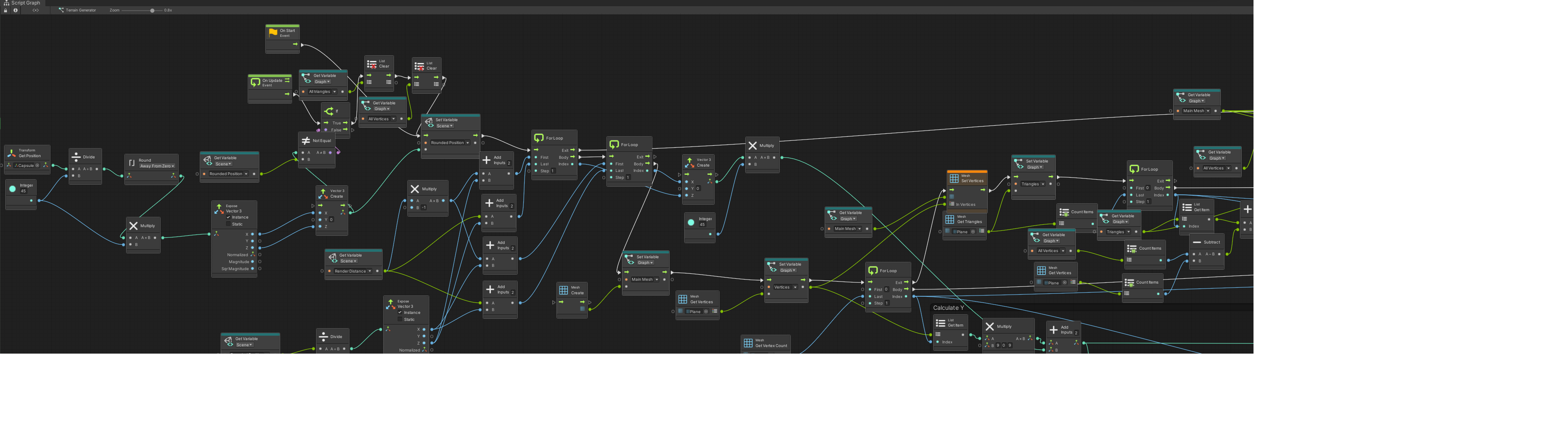Uncheck Instance on the Expose Vector 3 node
Image resolution: width=1568 pixels, height=442 pixels.
pos(228,217)
